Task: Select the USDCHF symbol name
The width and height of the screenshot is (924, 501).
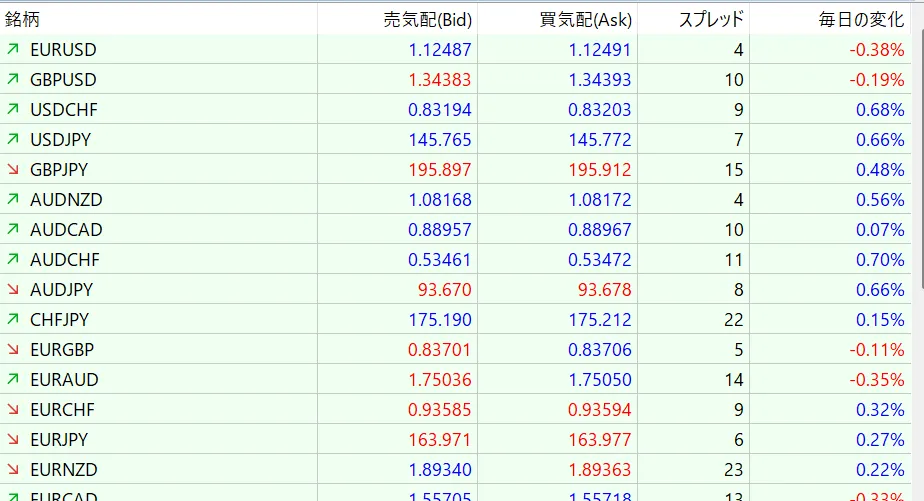Action: point(64,110)
